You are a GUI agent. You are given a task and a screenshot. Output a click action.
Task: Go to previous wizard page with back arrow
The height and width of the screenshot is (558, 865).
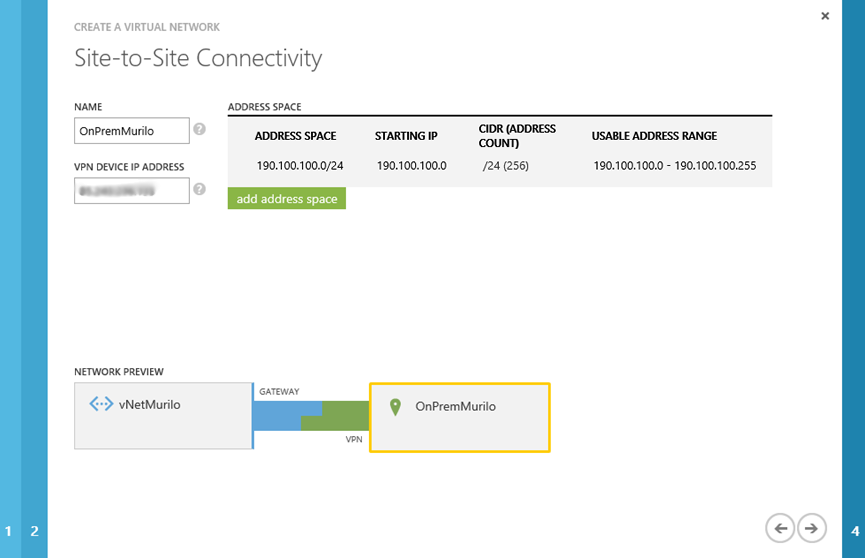pyautogui.click(x=780, y=527)
